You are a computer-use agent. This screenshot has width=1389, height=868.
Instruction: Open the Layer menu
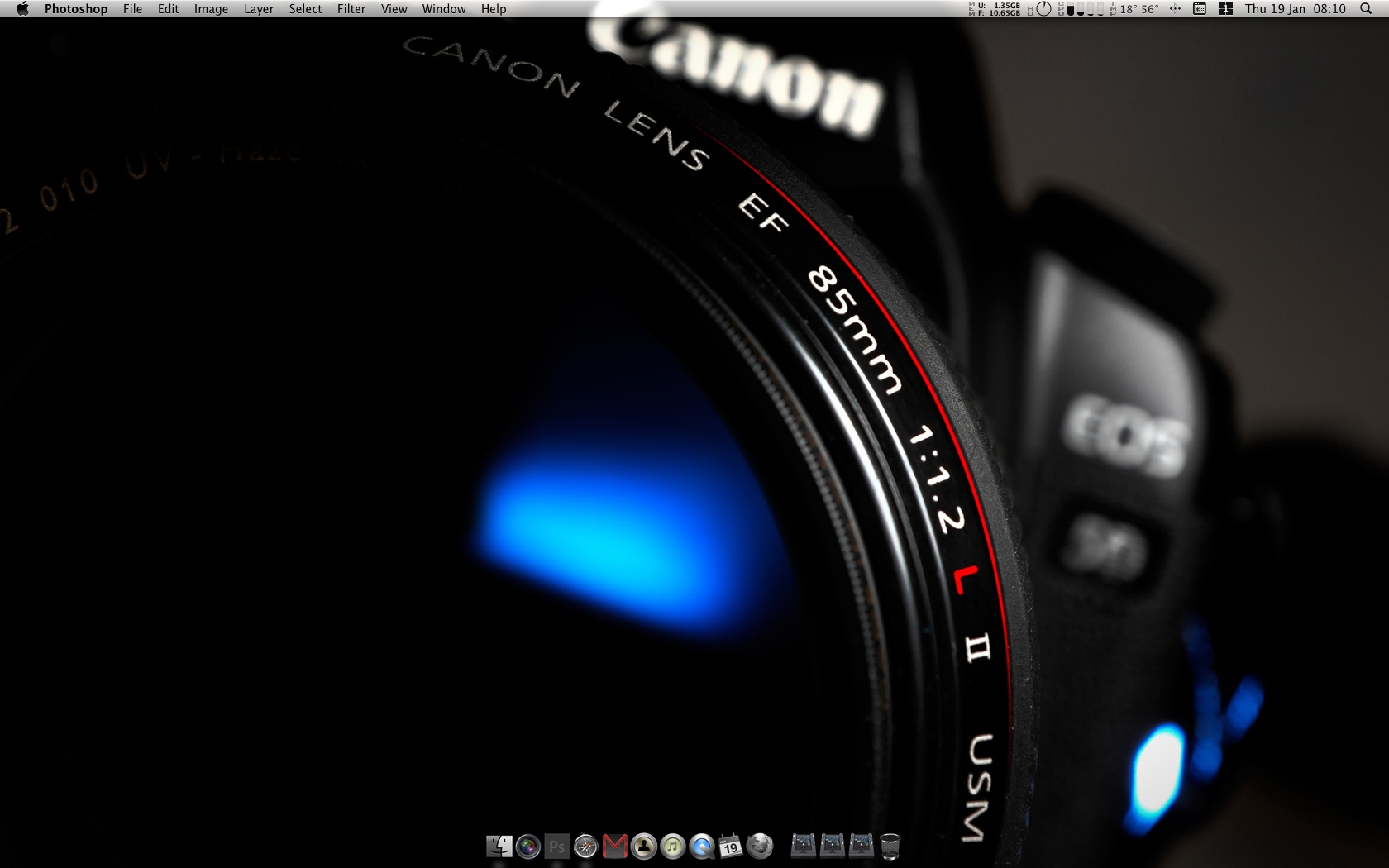coord(259,8)
